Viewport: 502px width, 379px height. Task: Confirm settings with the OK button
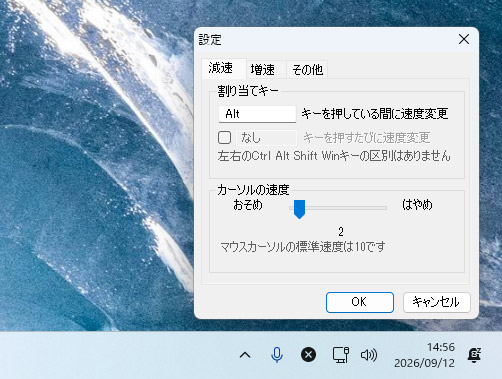pyautogui.click(x=360, y=302)
